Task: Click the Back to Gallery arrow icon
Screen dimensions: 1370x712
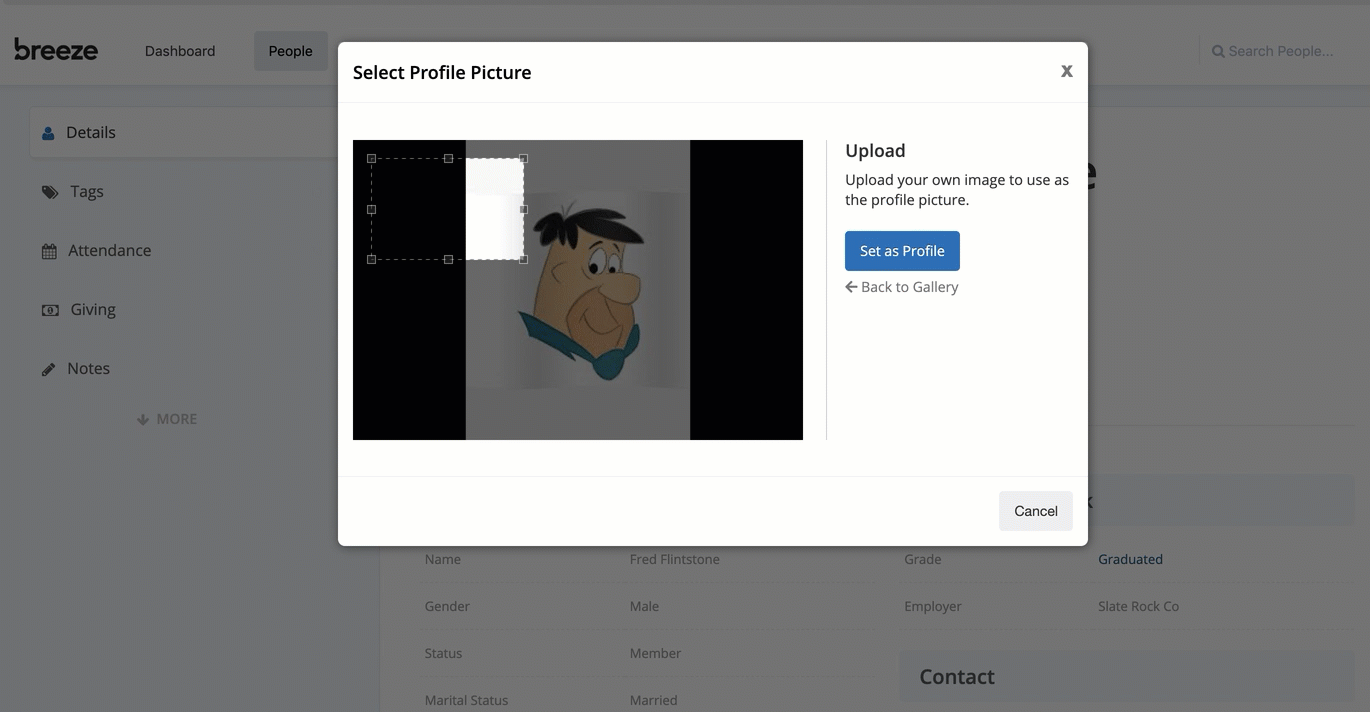Action: click(x=851, y=287)
